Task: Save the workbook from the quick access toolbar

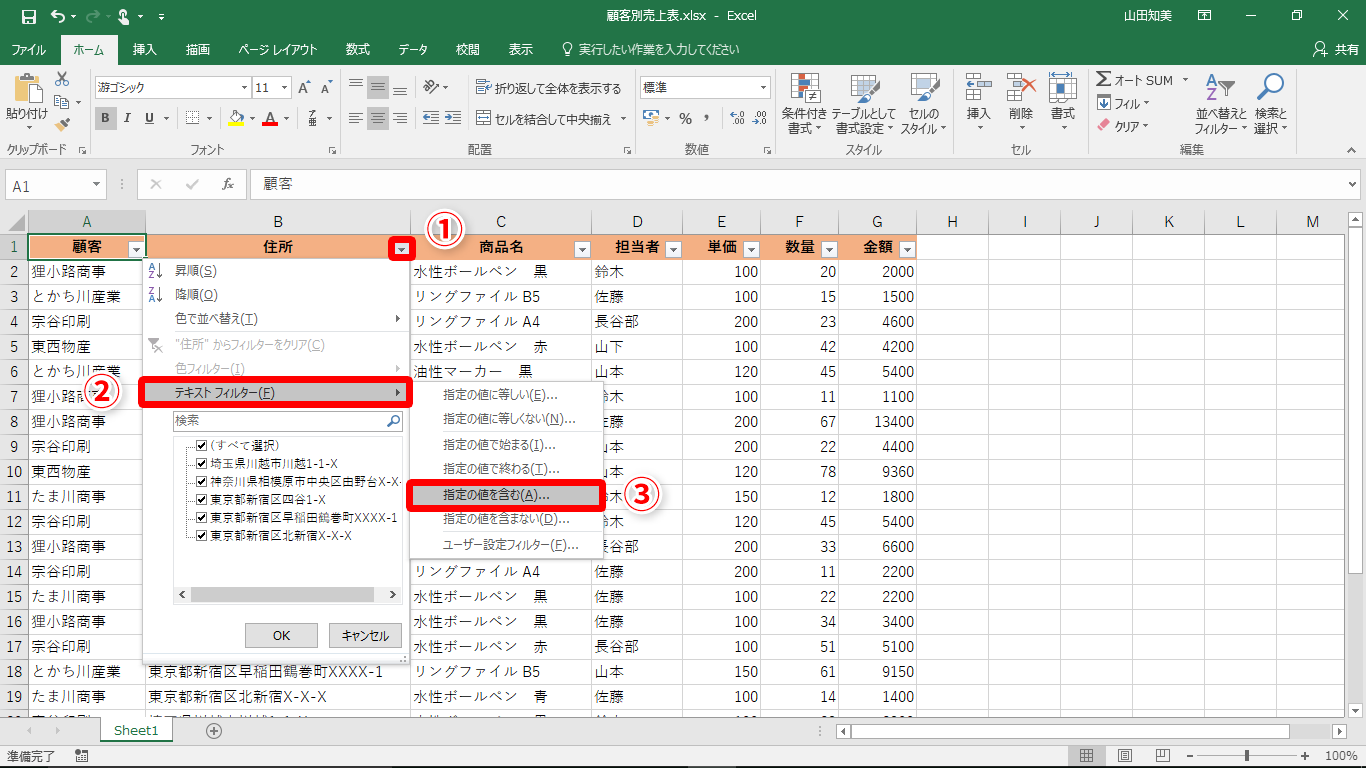Action: pos(28,16)
